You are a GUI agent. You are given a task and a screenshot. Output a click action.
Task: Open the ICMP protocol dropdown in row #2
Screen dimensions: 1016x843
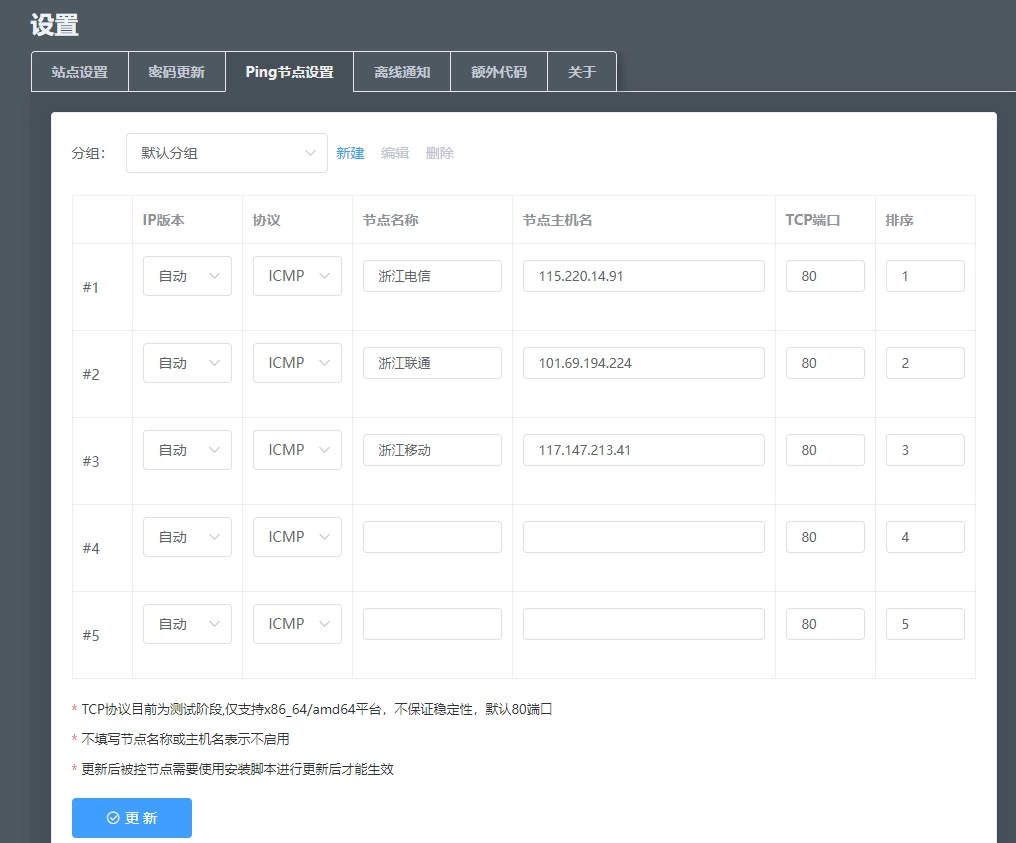point(297,363)
